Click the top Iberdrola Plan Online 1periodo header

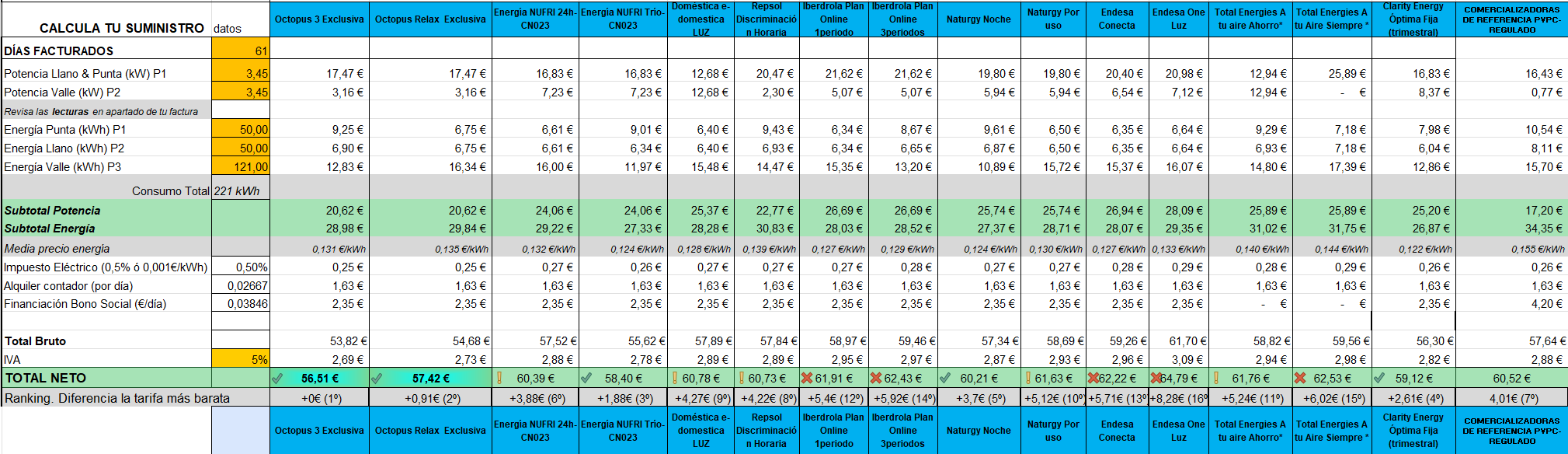click(x=833, y=19)
